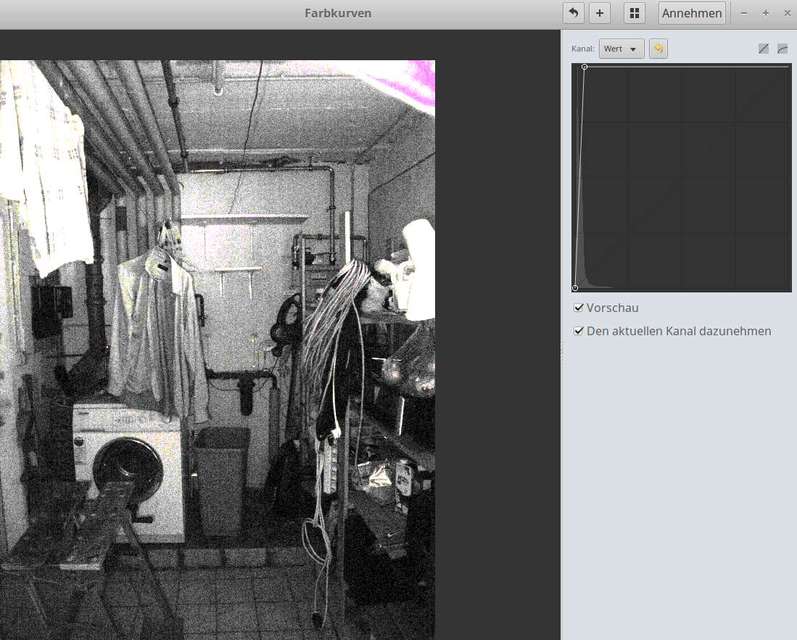
Task: Select the upper curve control point
Action: pyautogui.click(x=584, y=67)
